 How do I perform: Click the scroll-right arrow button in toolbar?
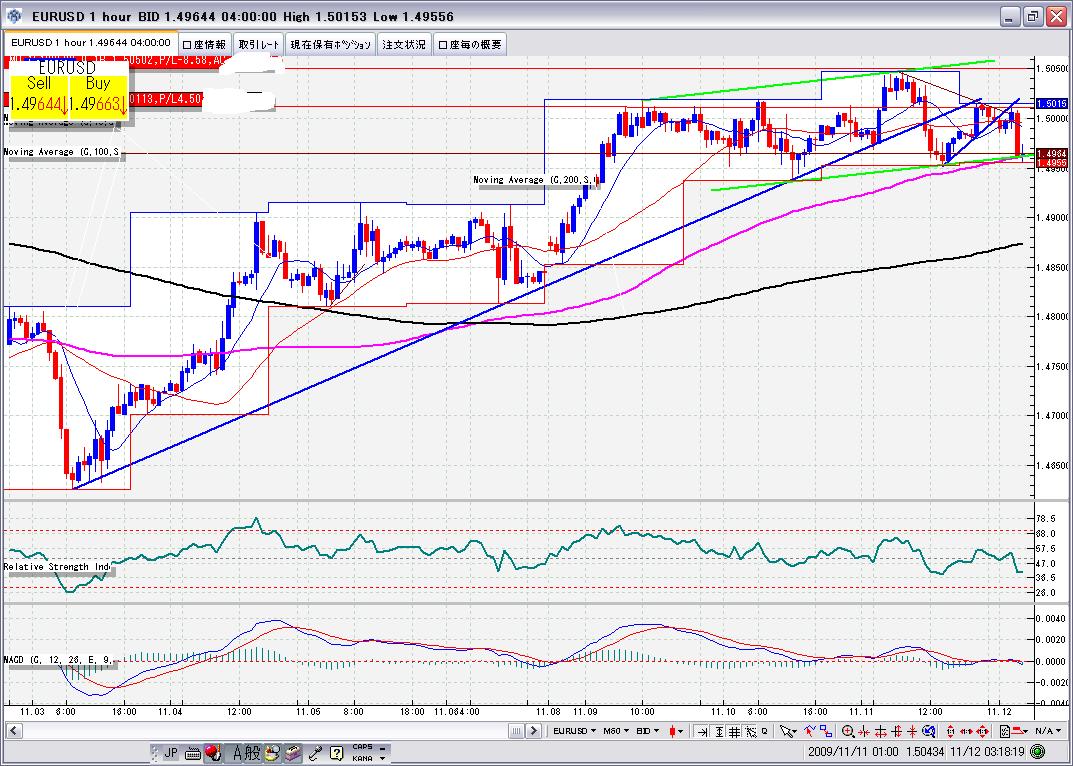[x=534, y=731]
